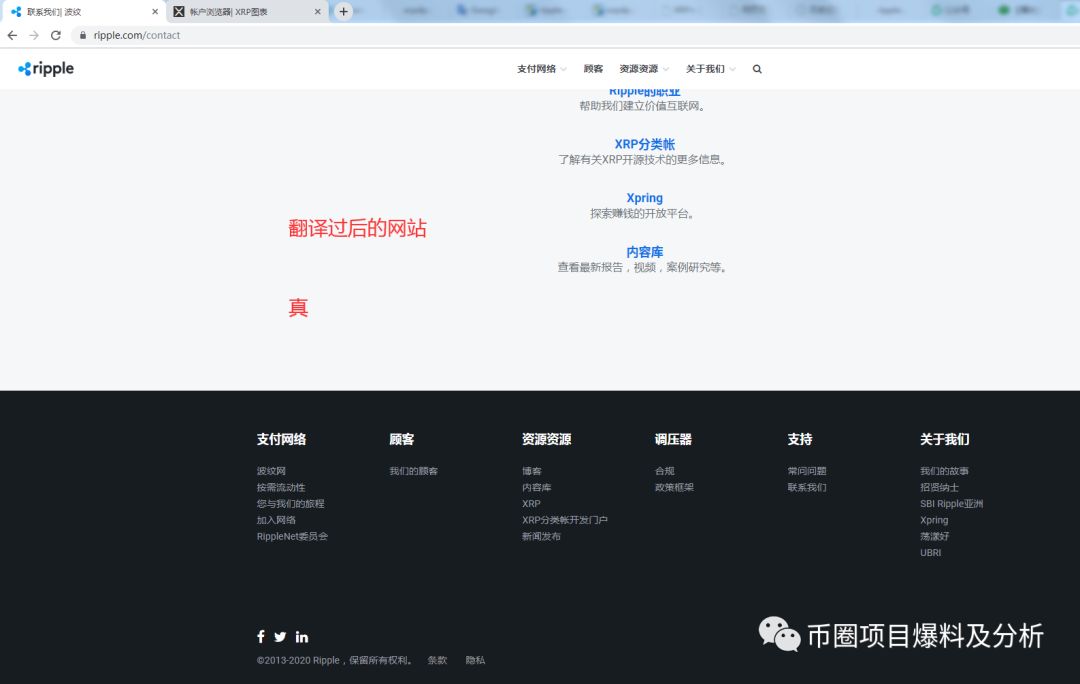Go back with the browser back arrow
The image size is (1080, 684).
click(x=12, y=35)
